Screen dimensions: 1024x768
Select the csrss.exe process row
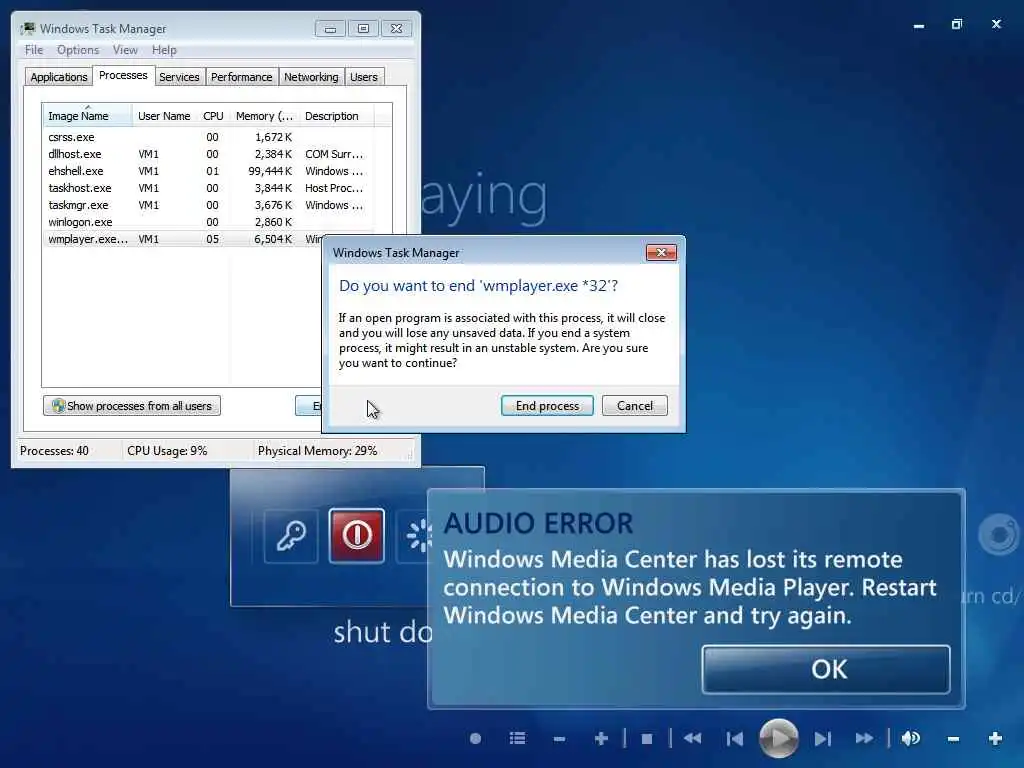(x=209, y=137)
